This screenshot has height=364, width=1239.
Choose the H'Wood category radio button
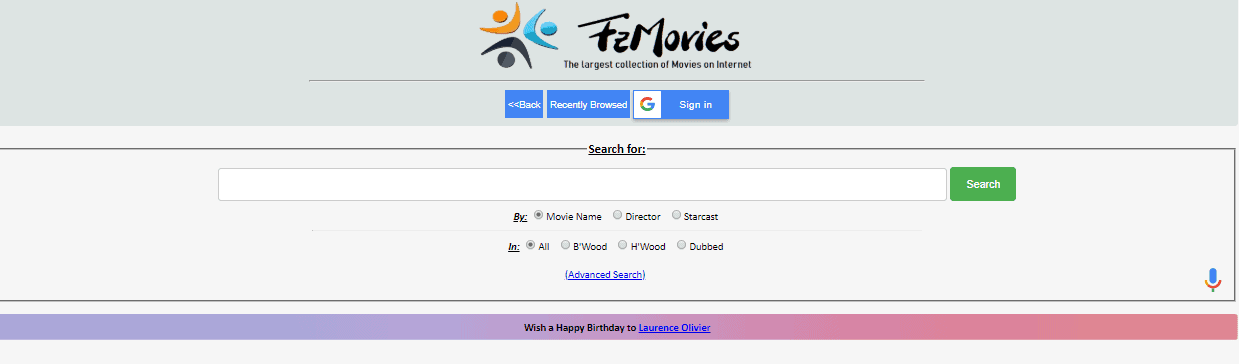[x=623, y=245]
